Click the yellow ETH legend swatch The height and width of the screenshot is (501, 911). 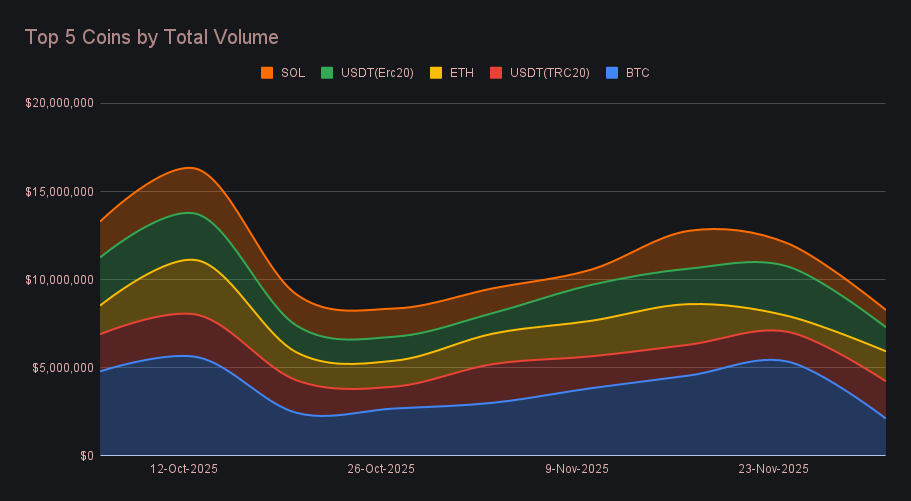[436, 73]
